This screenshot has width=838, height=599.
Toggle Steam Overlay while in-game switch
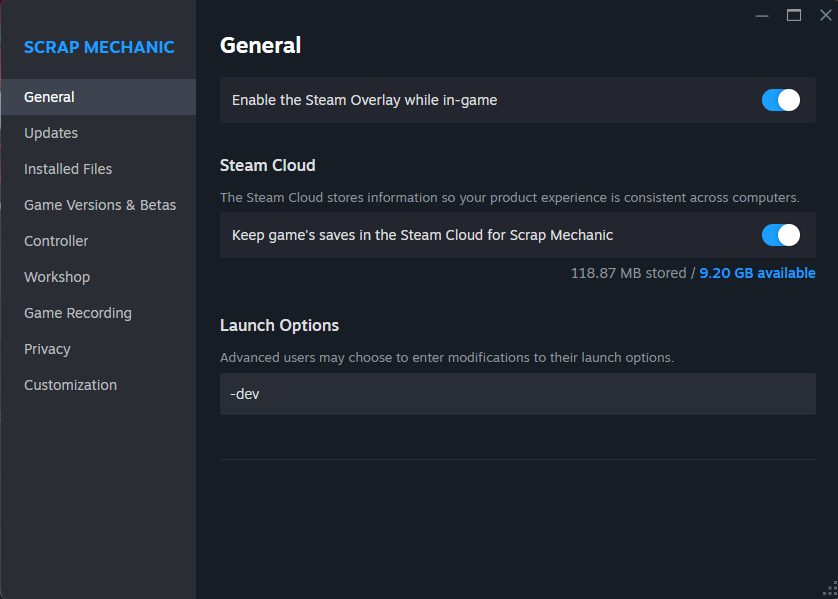click(x=781, y=100)
